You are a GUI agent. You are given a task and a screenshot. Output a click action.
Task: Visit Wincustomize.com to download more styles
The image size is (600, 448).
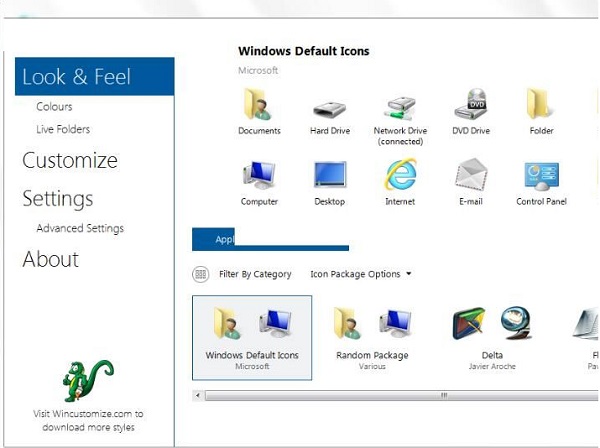pos(88,420)
